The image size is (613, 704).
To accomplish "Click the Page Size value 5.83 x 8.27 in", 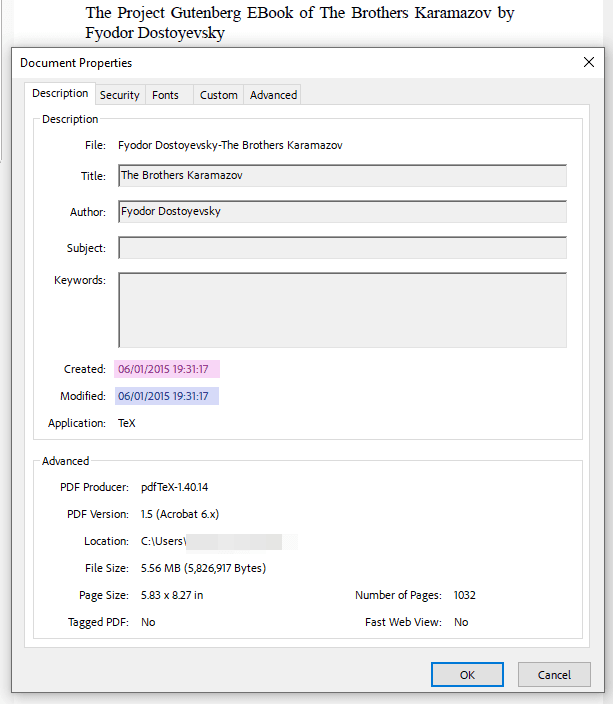I will tap(172, 595).
